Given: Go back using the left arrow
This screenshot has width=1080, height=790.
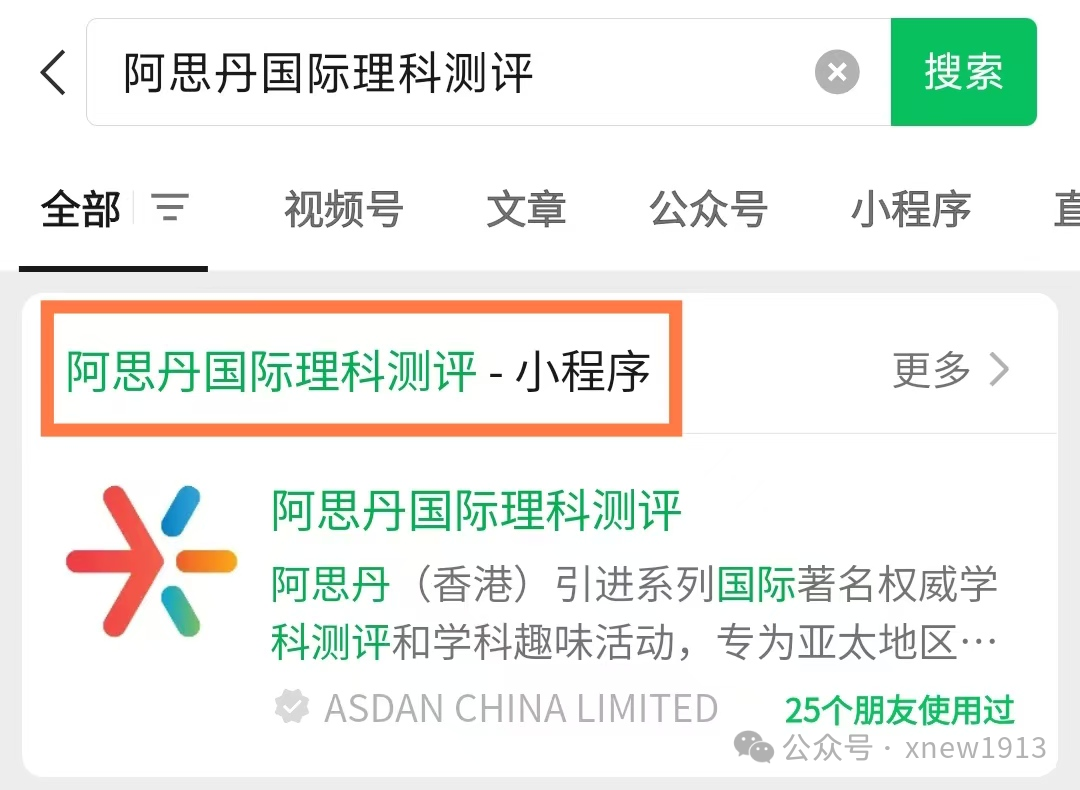Looking at the screenshot, I should [x=53, y=72].
